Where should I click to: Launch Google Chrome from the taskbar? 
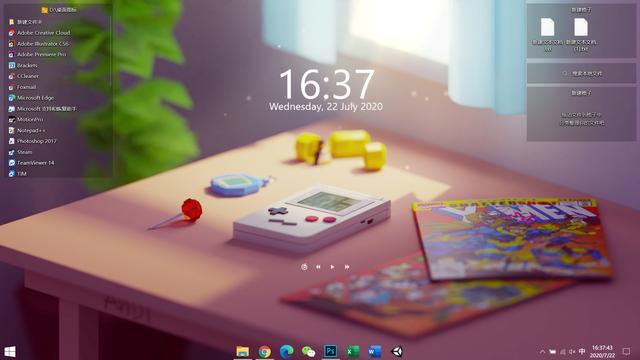click(264, 351)
